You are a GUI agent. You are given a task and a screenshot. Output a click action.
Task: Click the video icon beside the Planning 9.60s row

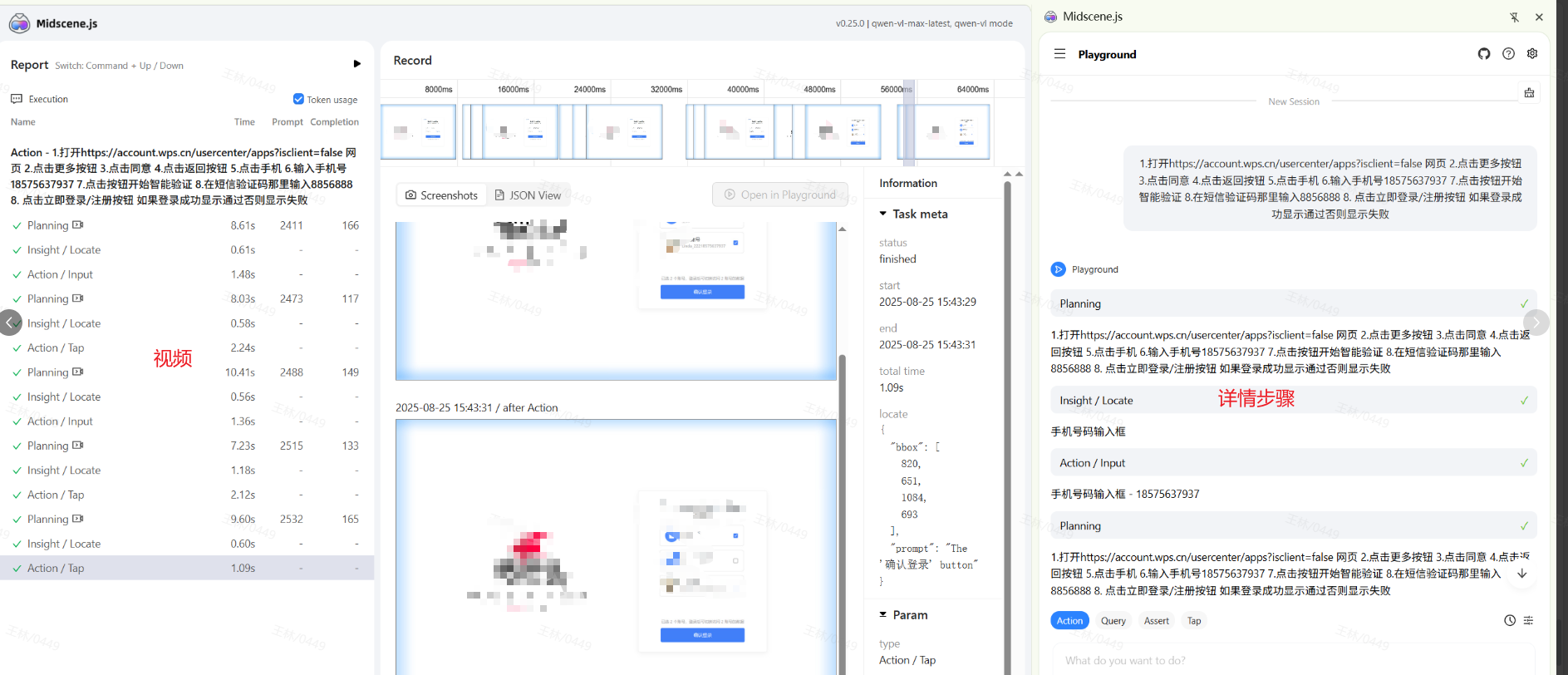(78, 519)
